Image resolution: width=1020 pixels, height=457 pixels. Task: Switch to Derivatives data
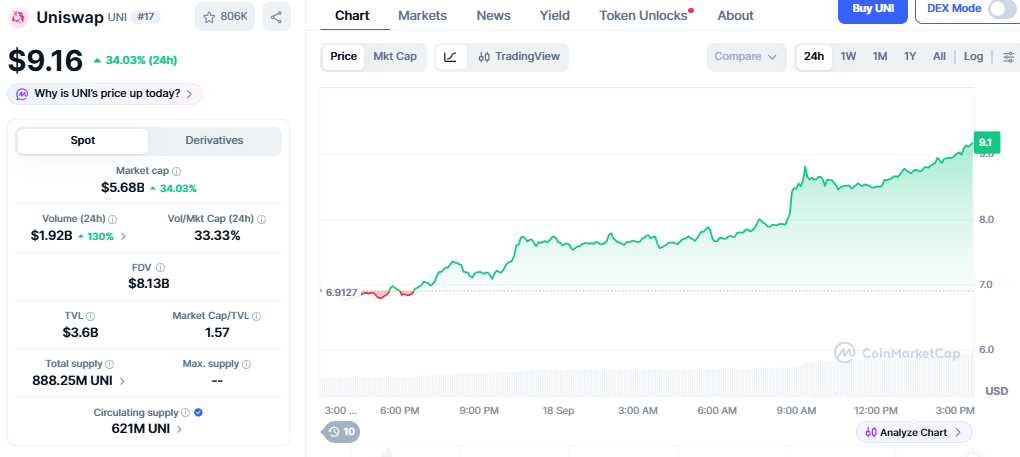click(214, 140)
